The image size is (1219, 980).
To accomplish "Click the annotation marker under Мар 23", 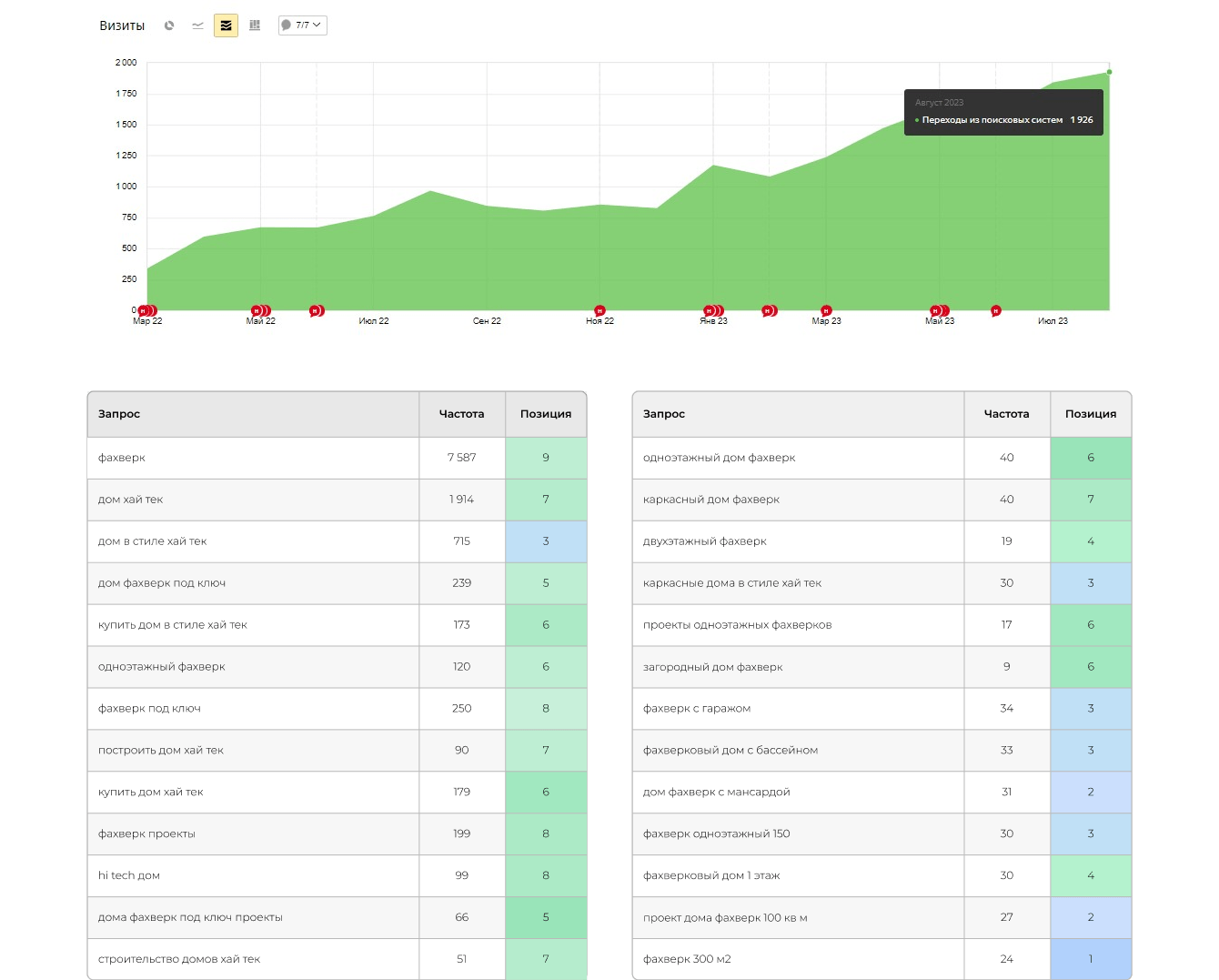I will click(826, 311).
